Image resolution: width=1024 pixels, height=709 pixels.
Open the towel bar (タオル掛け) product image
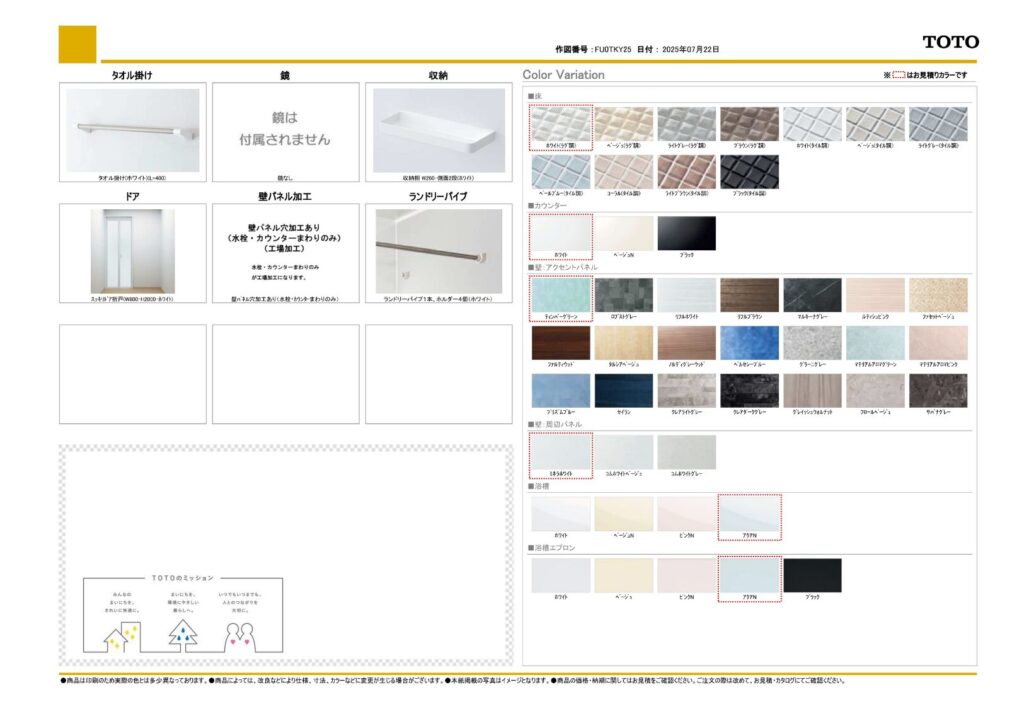click(x=132, y=130)
